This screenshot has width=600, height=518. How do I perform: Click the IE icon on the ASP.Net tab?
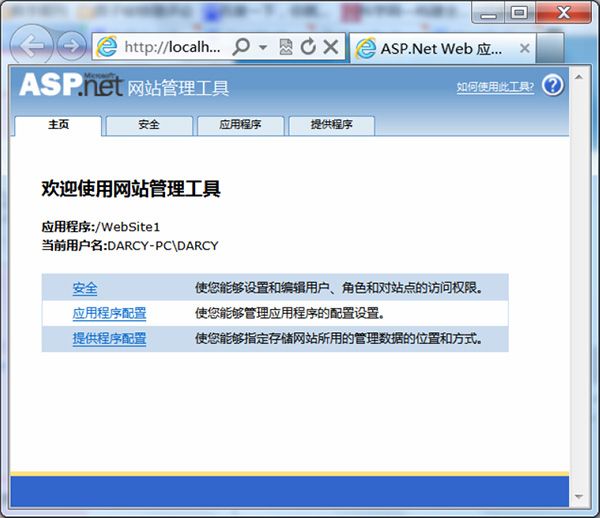coord(365,48)
